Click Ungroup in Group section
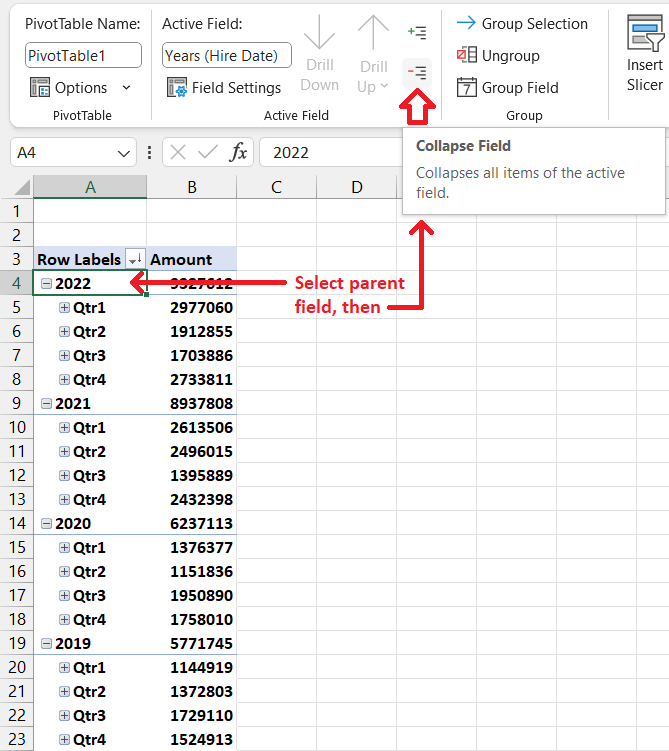Screen dimensions: 669x751 tap(498, 56)
